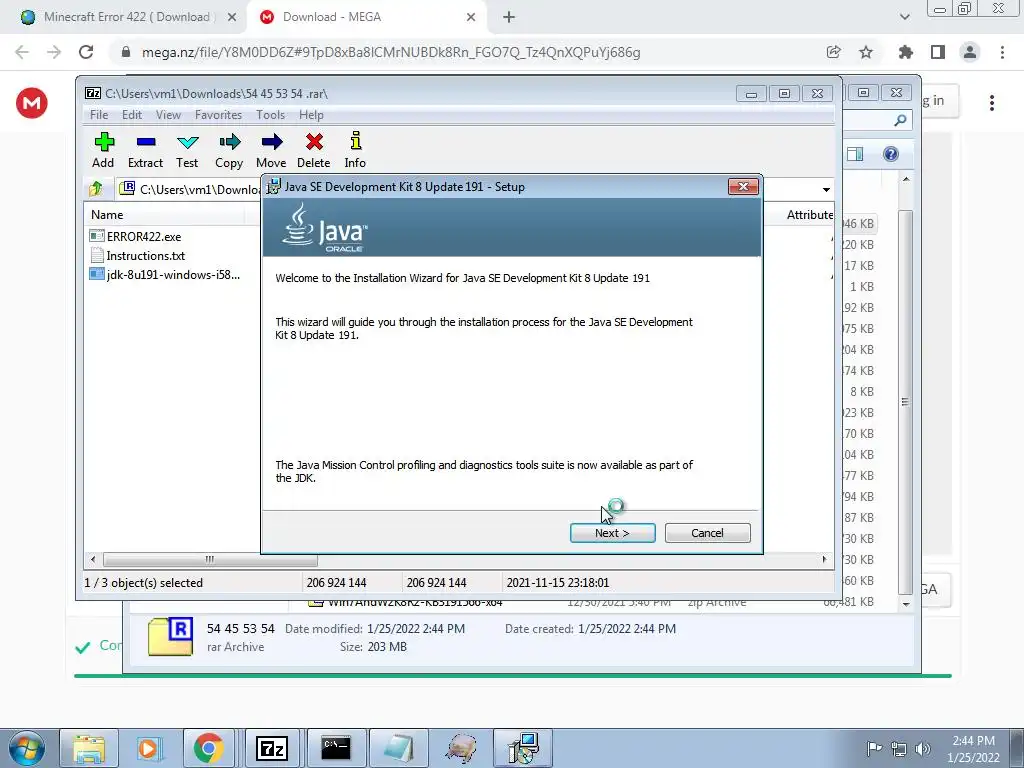Switch to the Java installer taskbar item
This screenshot has width=1024, height=768.
click(524, 748)
